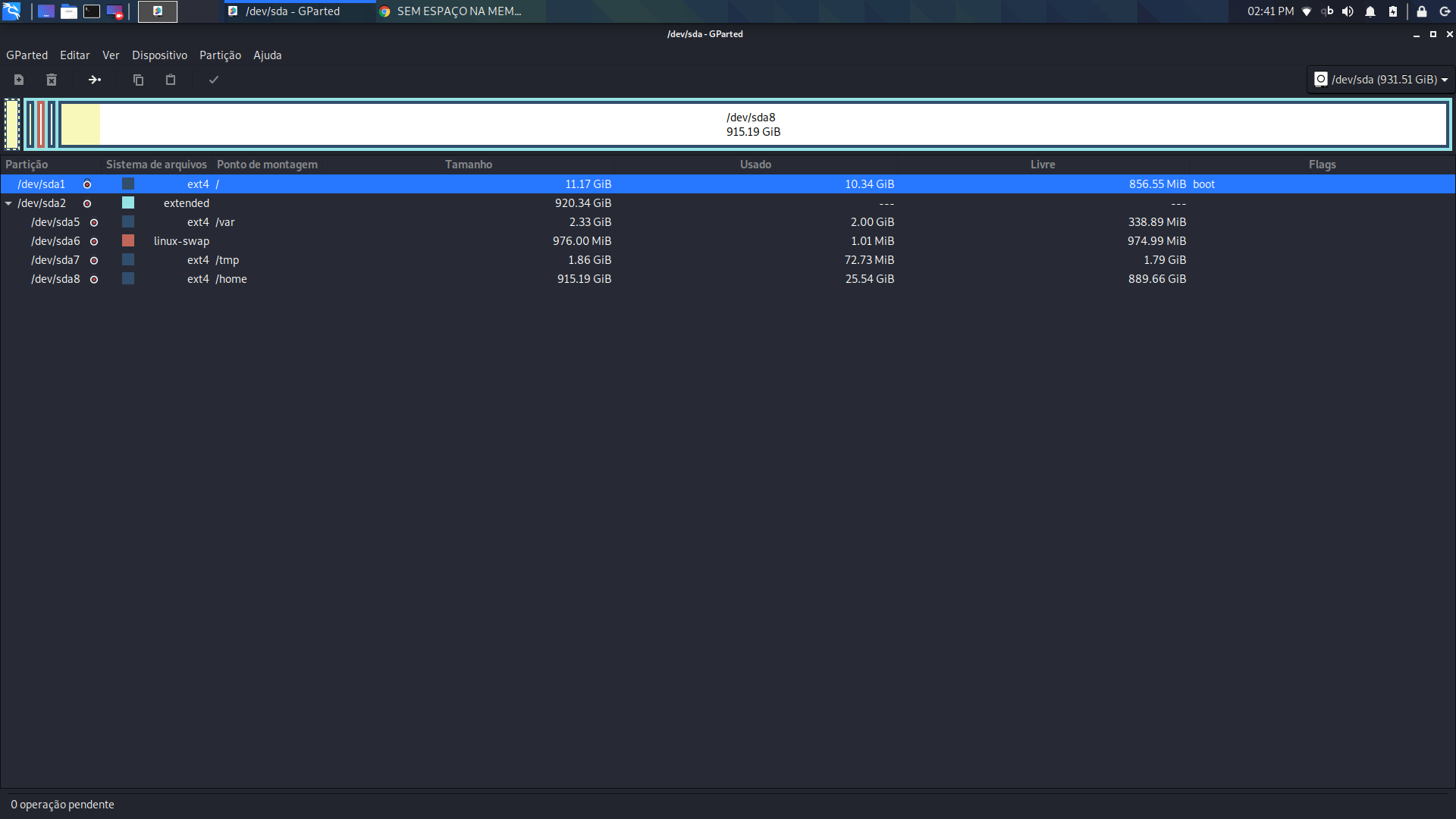Open the /dev/sda device selector dropdown
The height and width of the screenshot is (819, 1456).
click(1380, 80)
